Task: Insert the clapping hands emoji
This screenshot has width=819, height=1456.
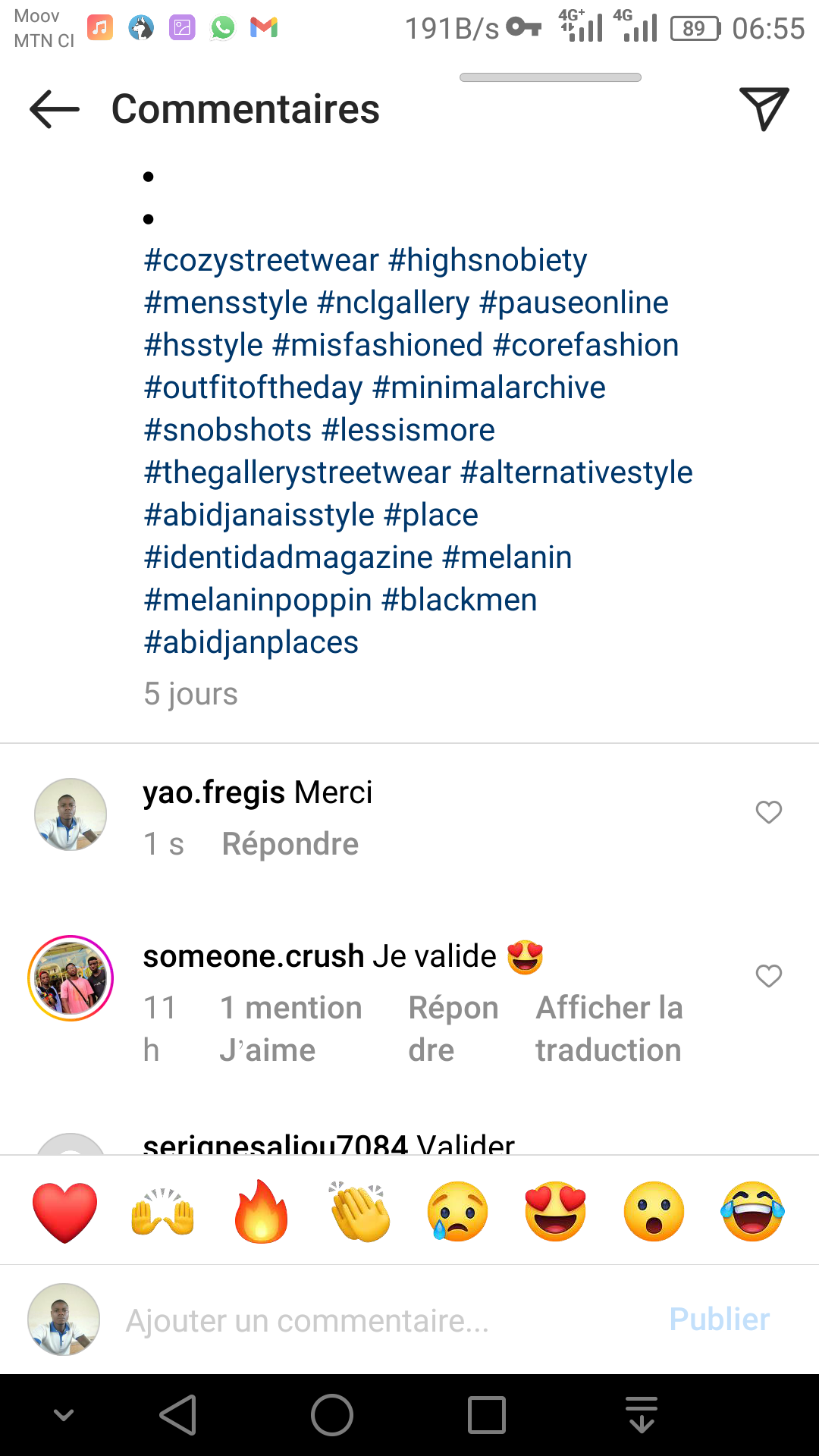Action: [359, 1211]
